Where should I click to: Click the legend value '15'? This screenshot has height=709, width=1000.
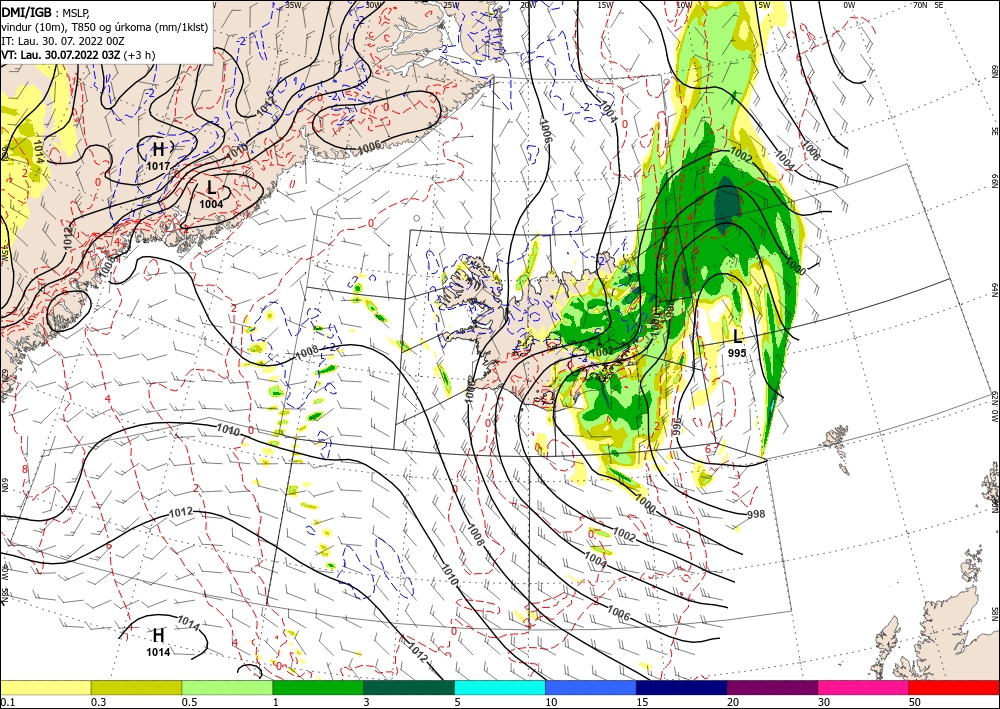642,702
